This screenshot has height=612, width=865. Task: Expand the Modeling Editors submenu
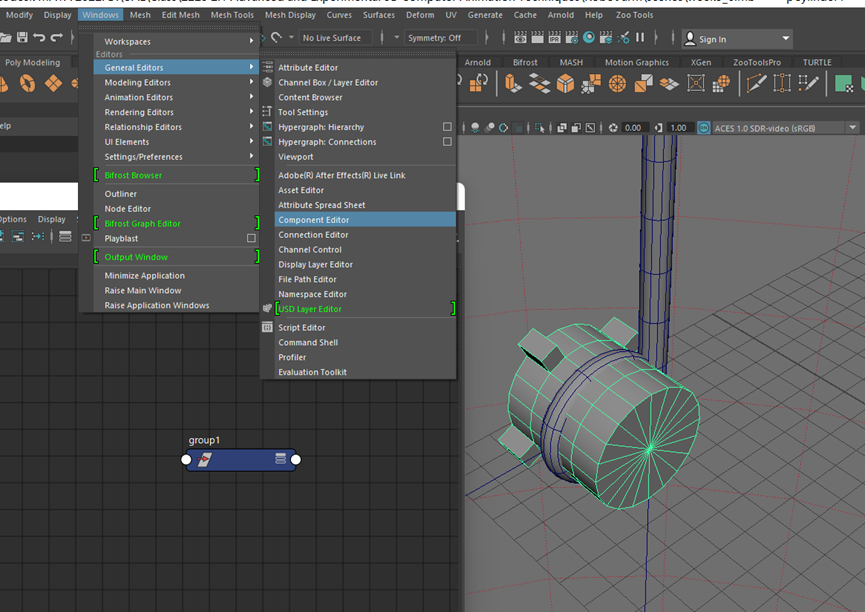176,82
